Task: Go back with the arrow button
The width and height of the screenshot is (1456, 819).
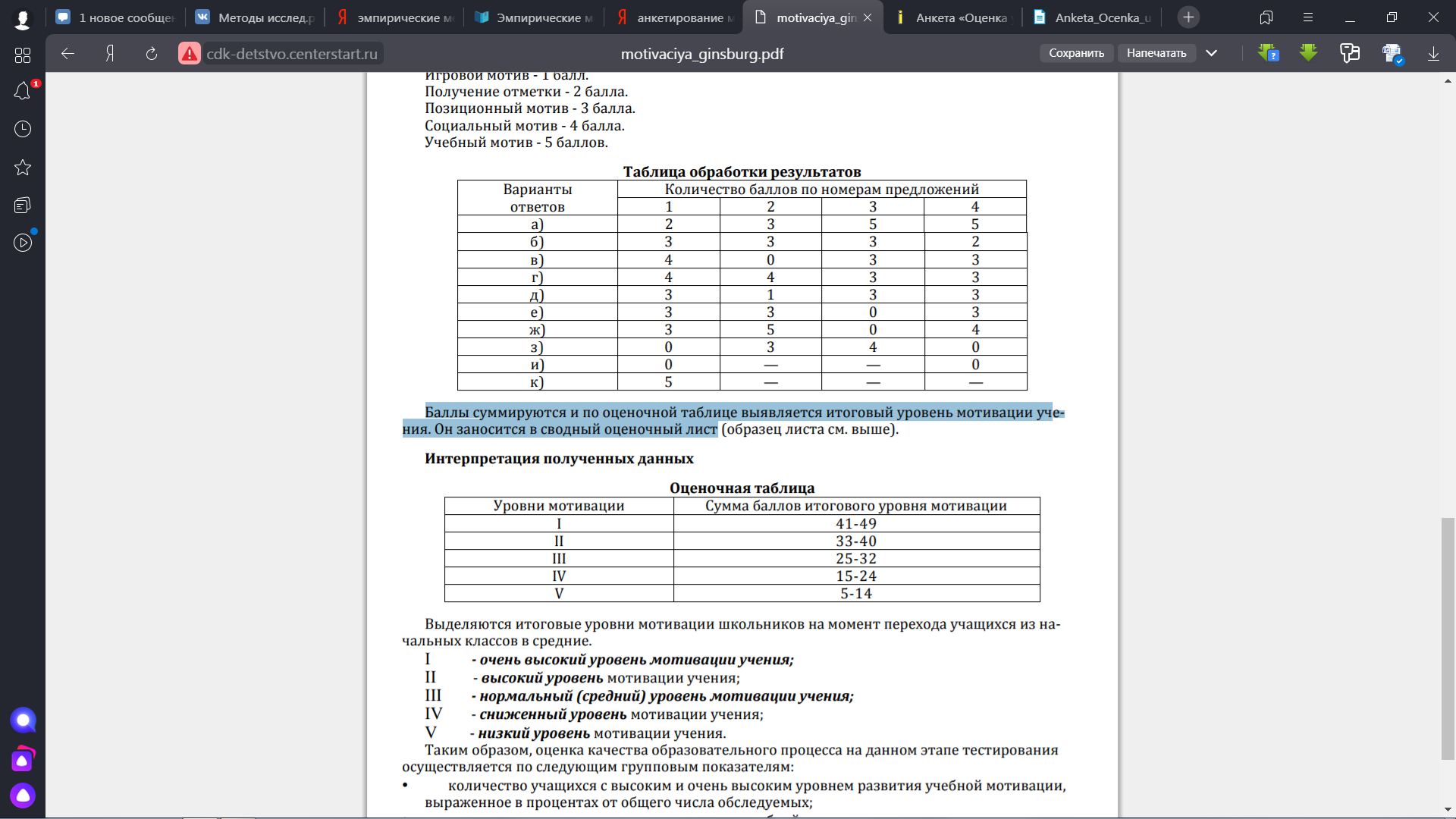Action: (x=67, y=53)
